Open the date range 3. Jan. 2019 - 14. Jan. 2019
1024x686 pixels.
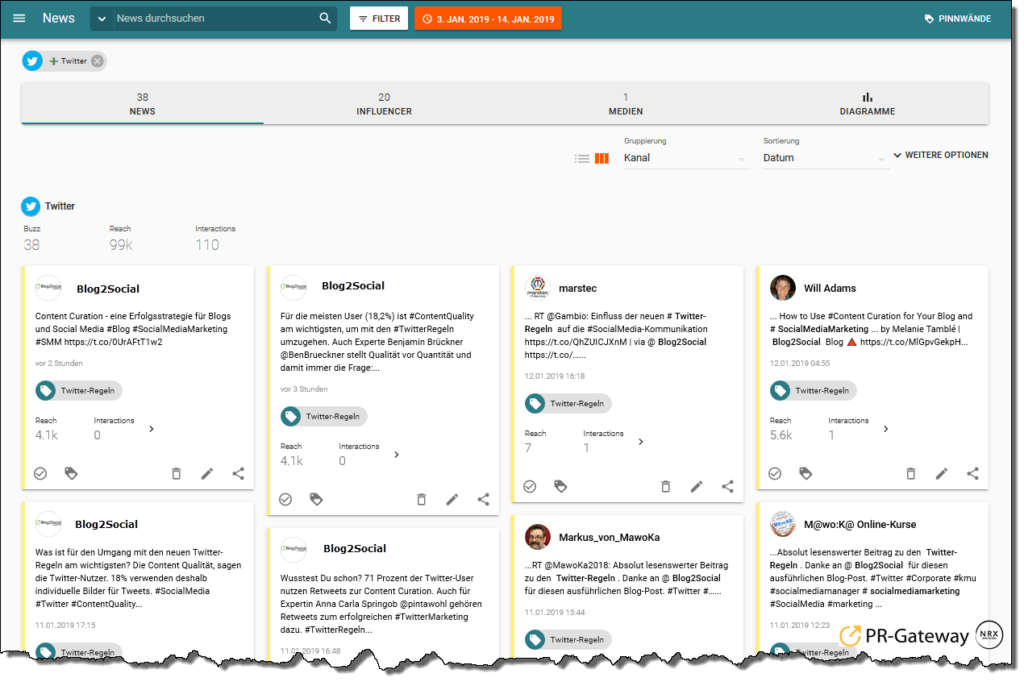pos(488,18)
